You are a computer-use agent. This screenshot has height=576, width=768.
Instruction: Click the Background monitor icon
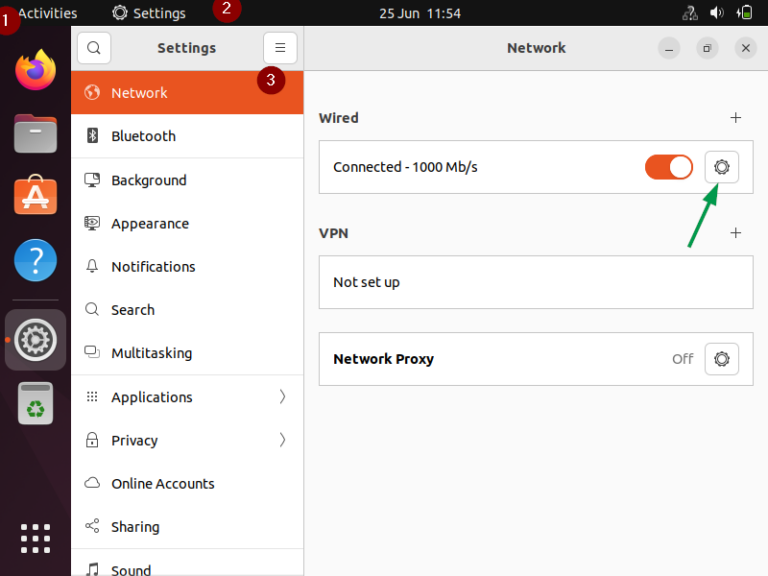[92, 180]
